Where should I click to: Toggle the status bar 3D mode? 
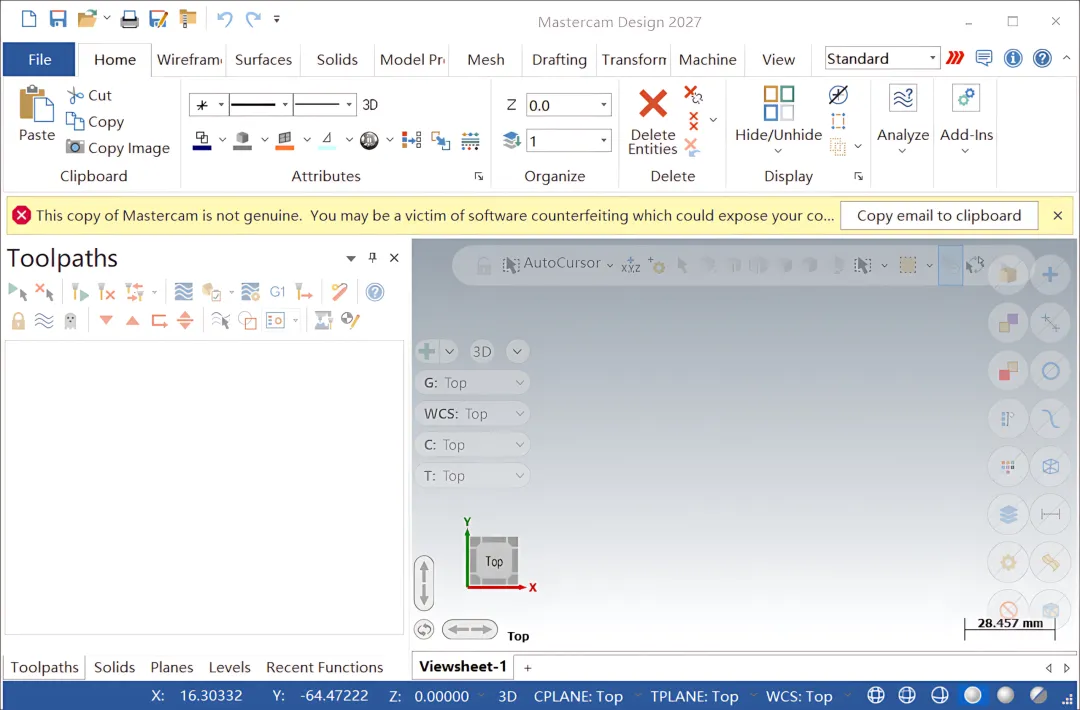click(x=508, y=696)
